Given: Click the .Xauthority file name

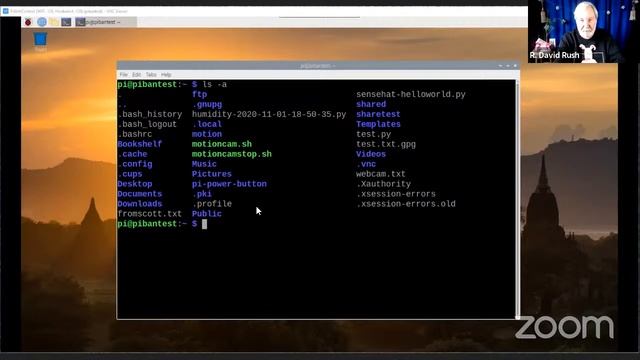Looking at the screenshot, I should [x=384, y=184].
